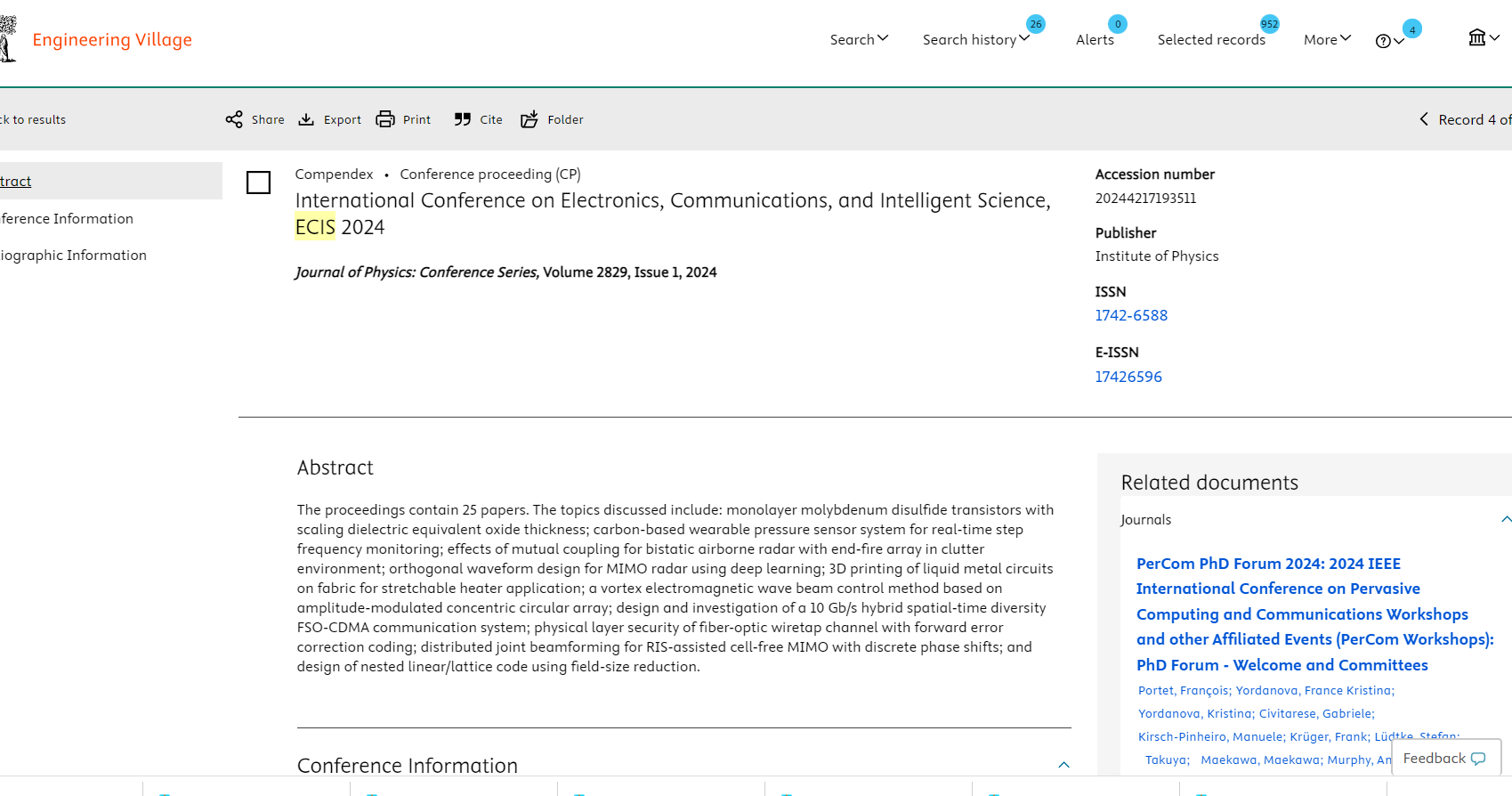Open the Search dropdown menu
The image size is (1512, 796).
coord(859,39)
